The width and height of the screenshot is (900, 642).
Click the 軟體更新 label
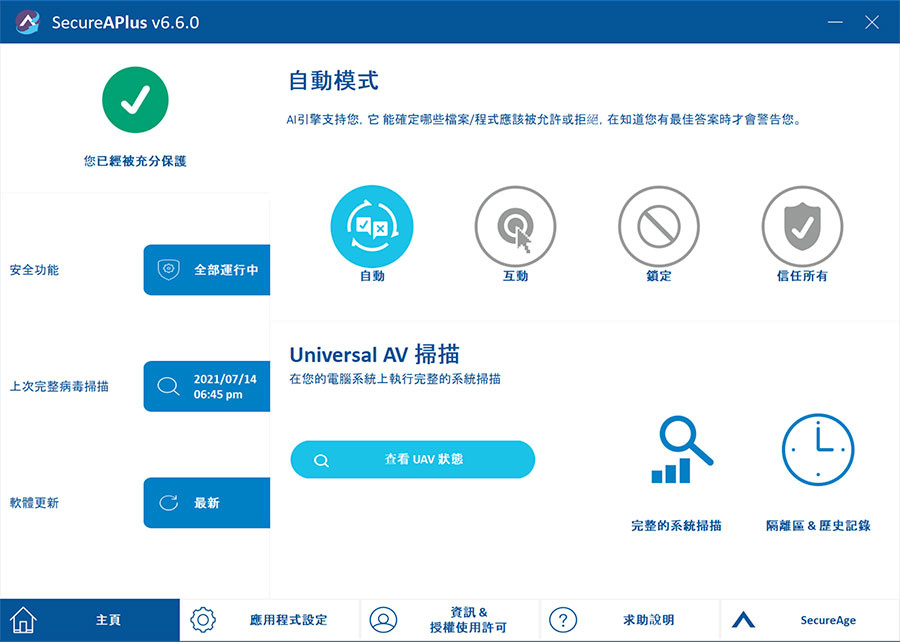pos(34,503)
